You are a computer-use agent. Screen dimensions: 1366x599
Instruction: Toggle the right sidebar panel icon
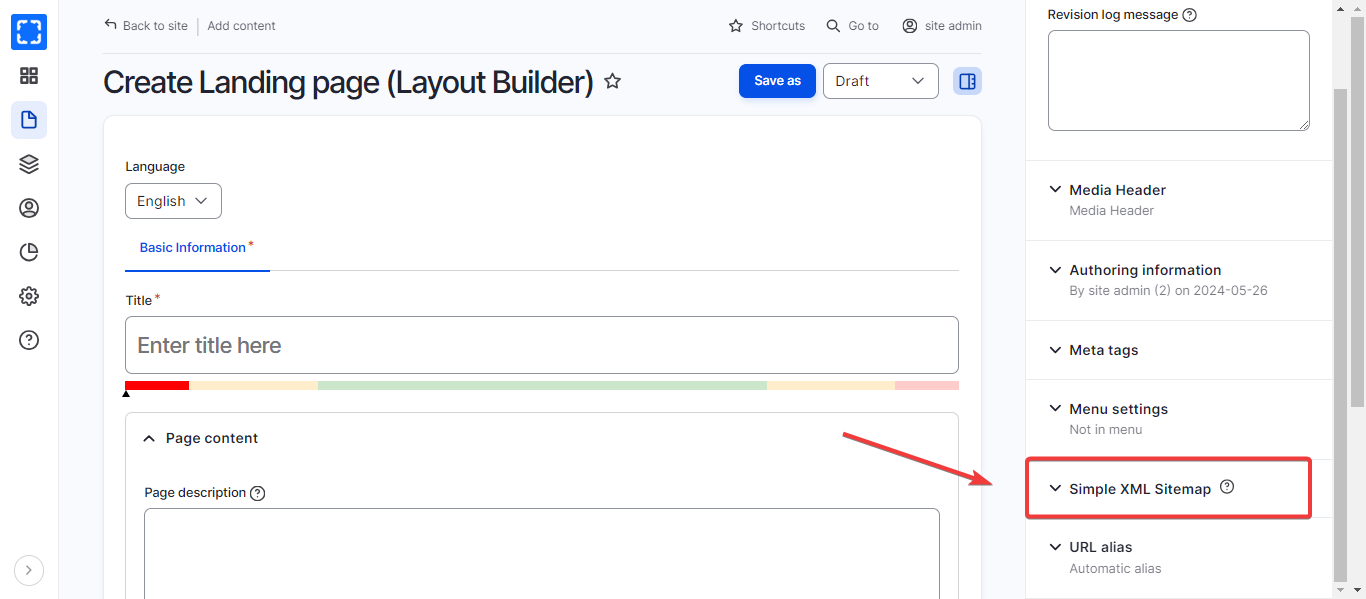point(967,81)
